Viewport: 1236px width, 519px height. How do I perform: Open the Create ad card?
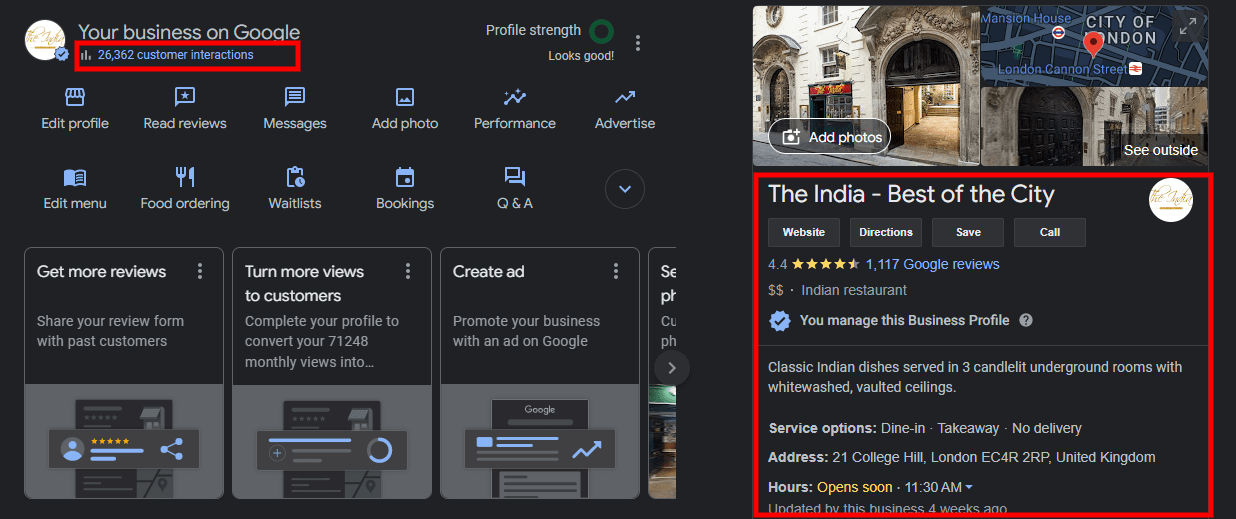[x=540, y=373]
